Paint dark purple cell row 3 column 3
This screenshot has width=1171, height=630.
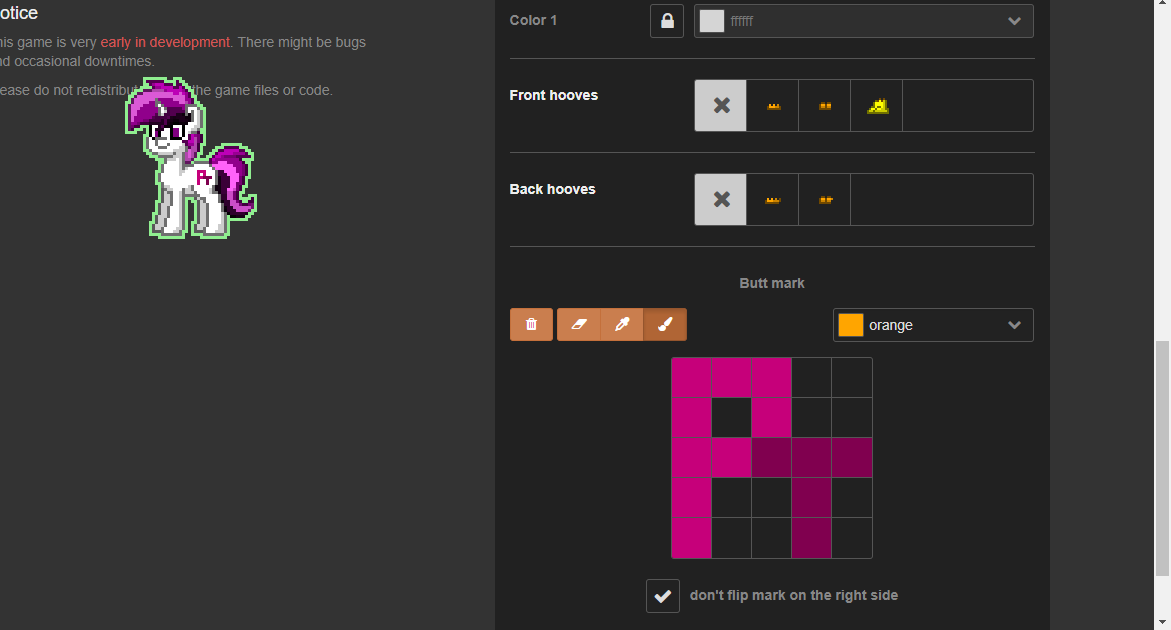tap(771, 458)
